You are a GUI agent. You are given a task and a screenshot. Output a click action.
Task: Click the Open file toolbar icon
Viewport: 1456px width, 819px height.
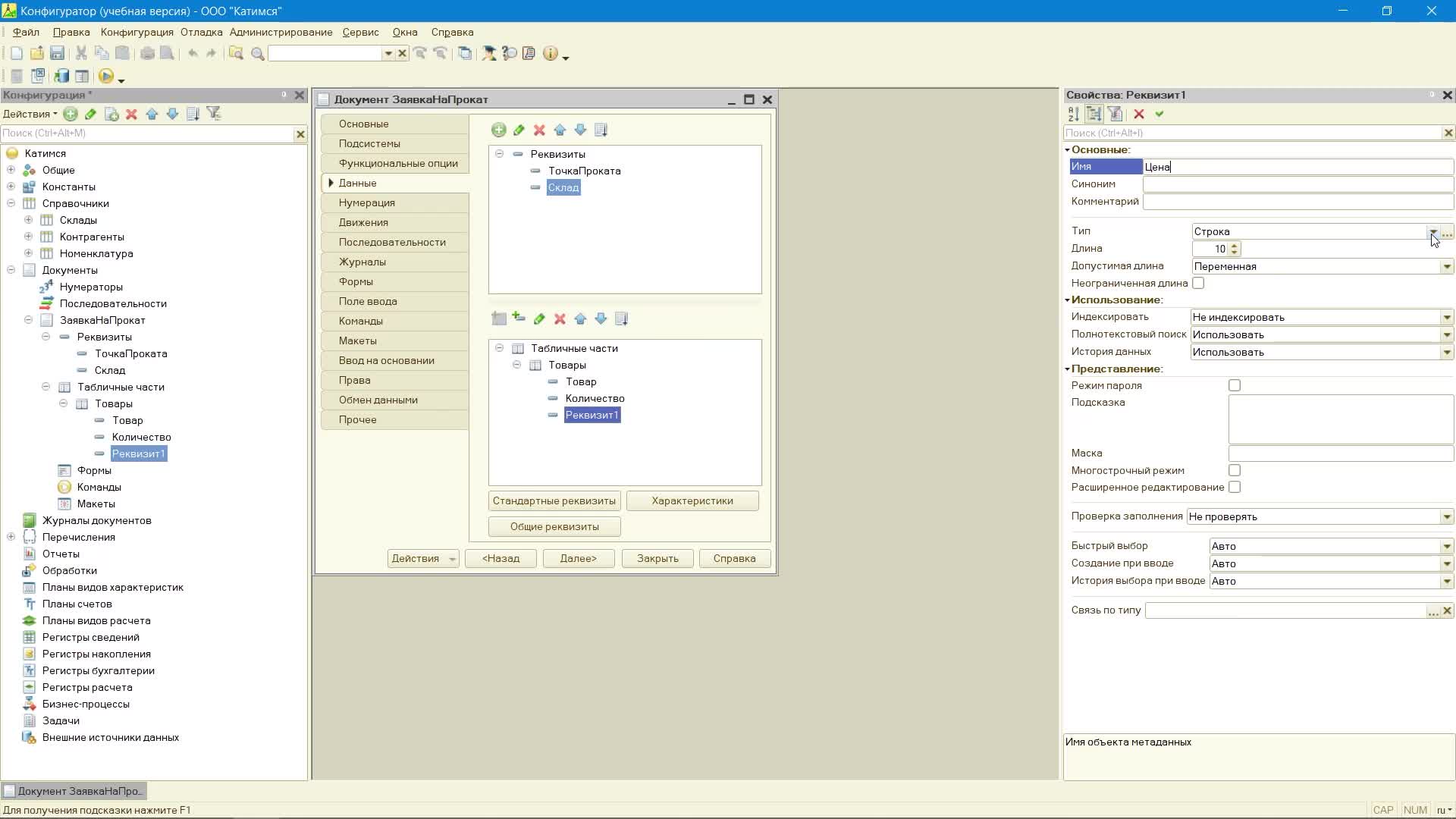click(36, 53)
